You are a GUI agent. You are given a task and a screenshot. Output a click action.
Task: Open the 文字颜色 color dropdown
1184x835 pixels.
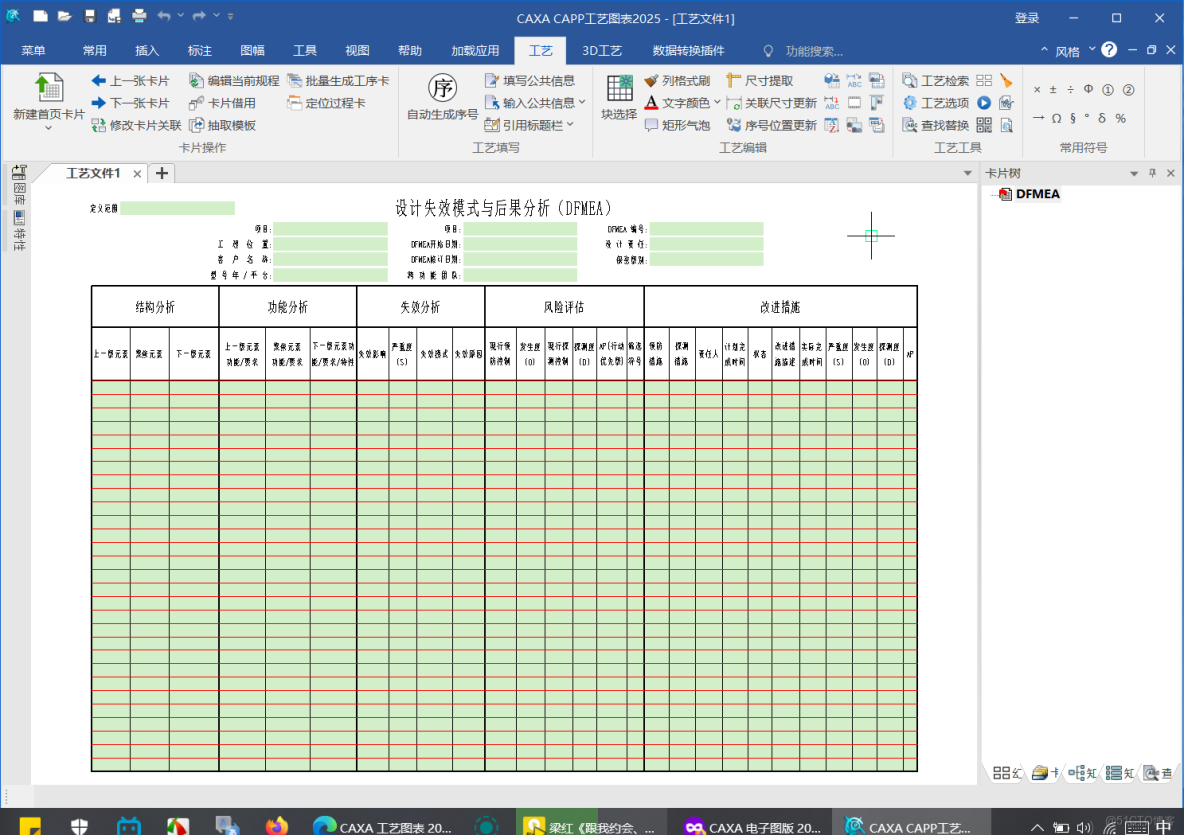[716, 102]
